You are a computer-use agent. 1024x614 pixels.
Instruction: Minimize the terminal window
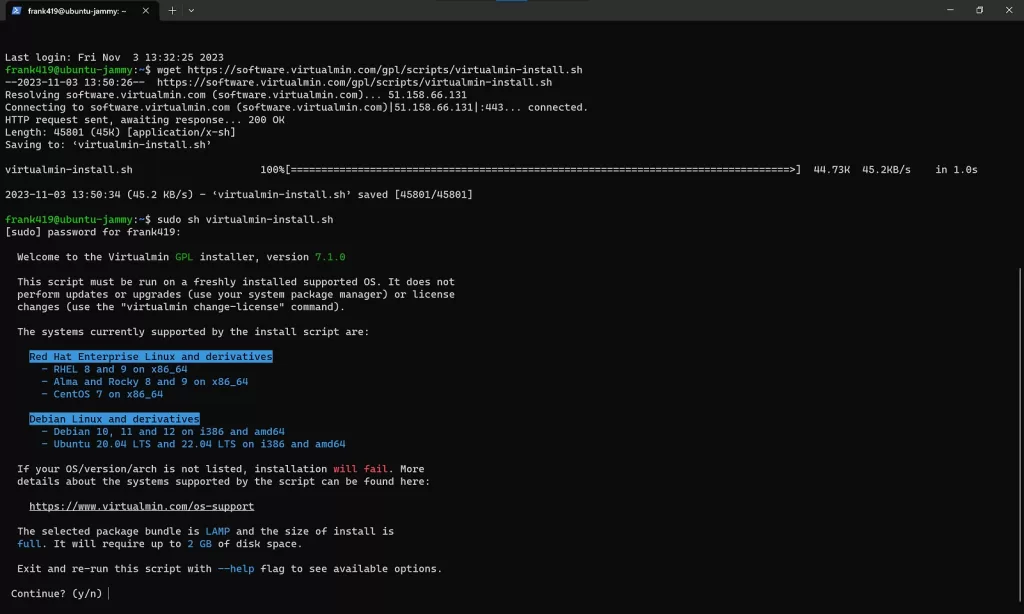tap(948, 10)
